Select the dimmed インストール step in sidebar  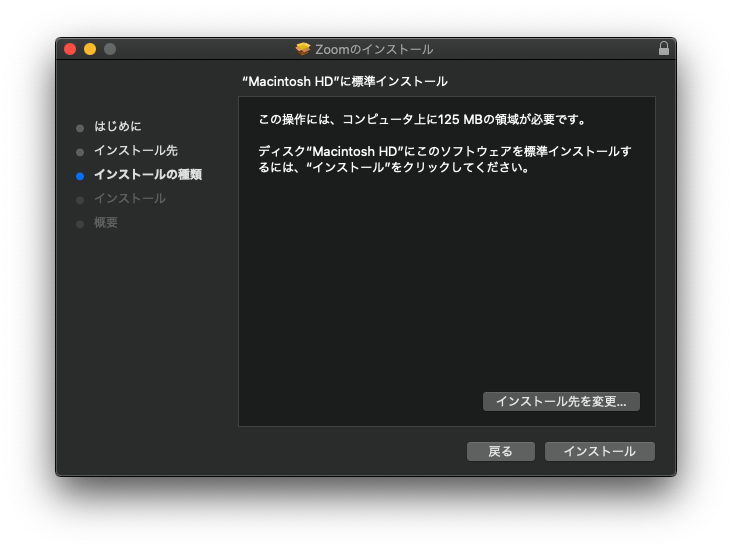[x=130, y=199]
